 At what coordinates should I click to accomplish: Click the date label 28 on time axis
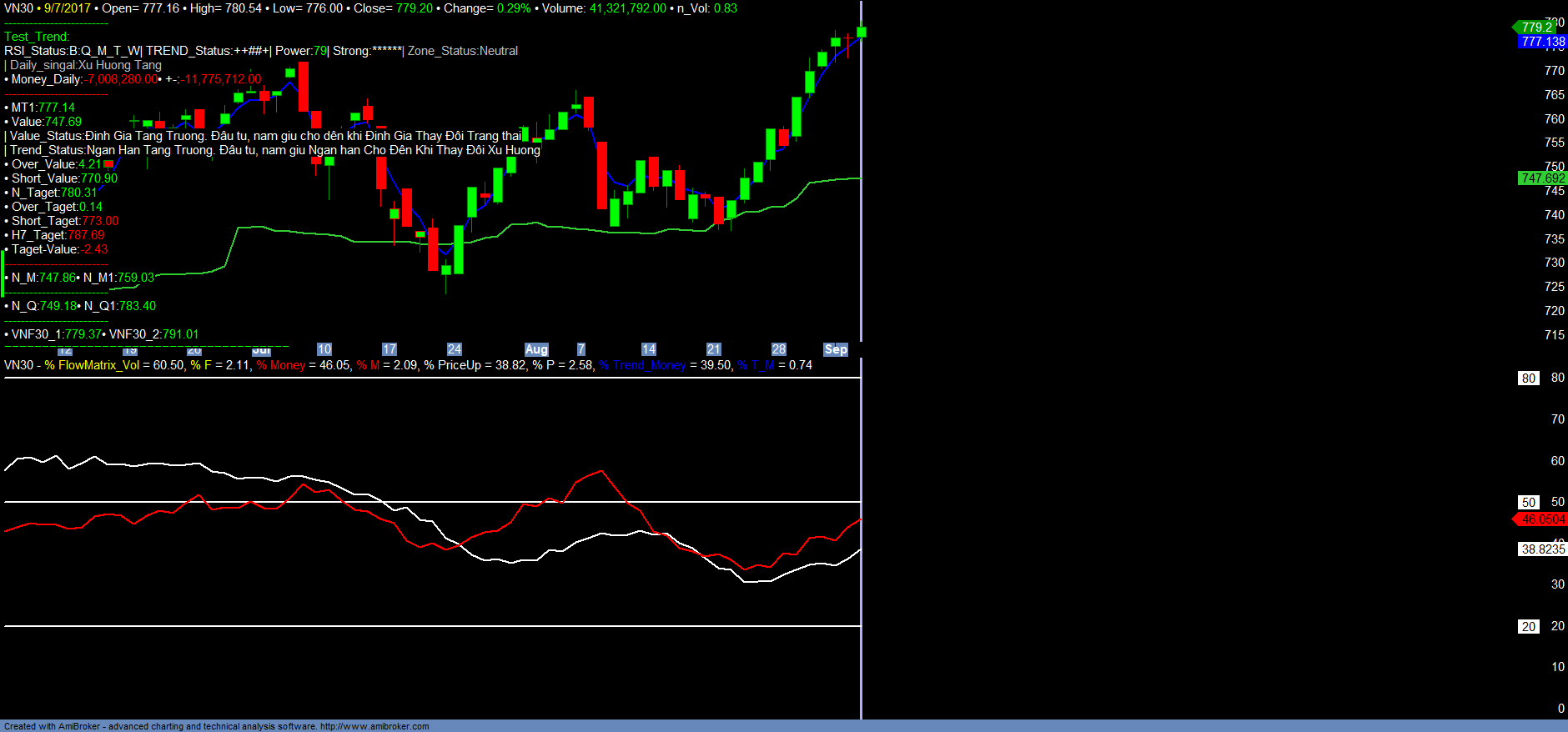(778, 349)
